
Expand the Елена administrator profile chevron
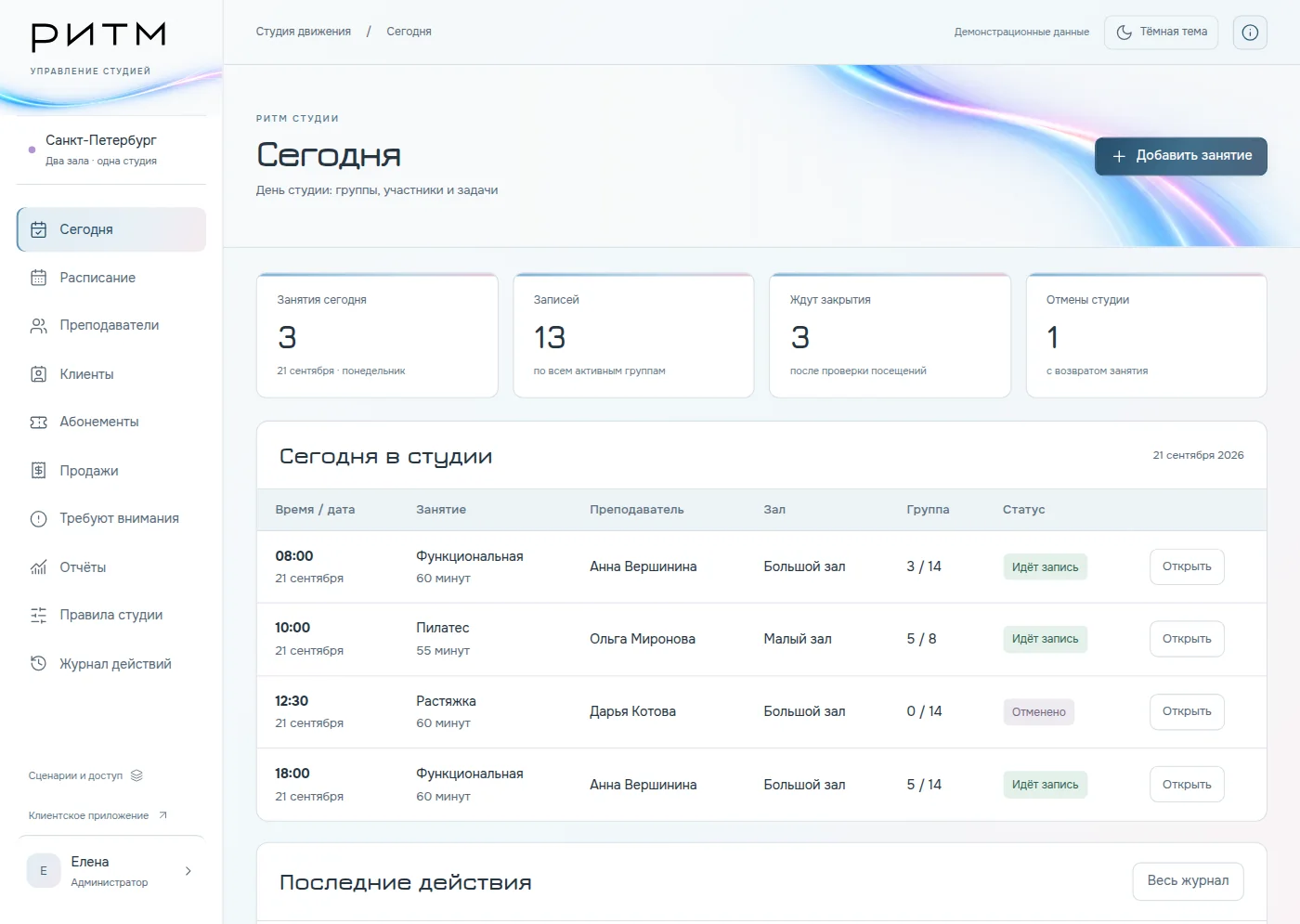(188, 871)
